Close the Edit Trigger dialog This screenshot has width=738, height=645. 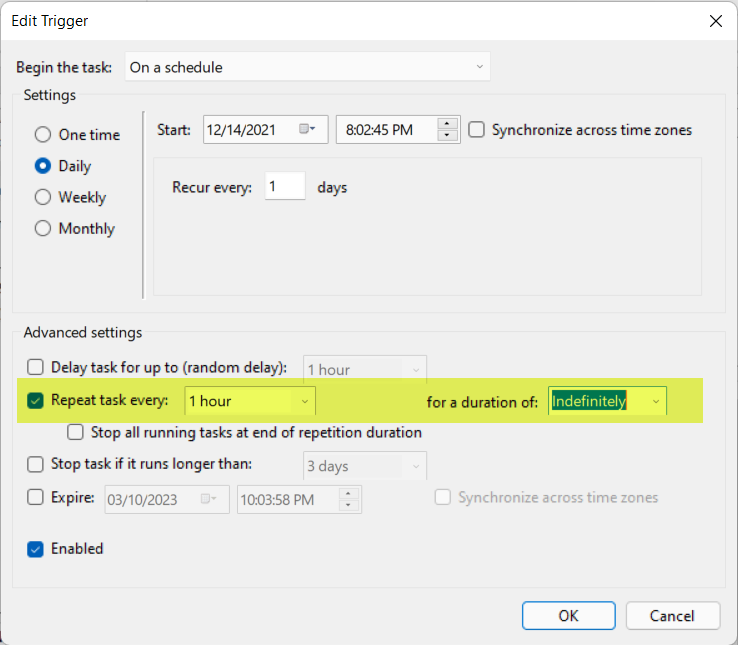(x=715, y=20)
